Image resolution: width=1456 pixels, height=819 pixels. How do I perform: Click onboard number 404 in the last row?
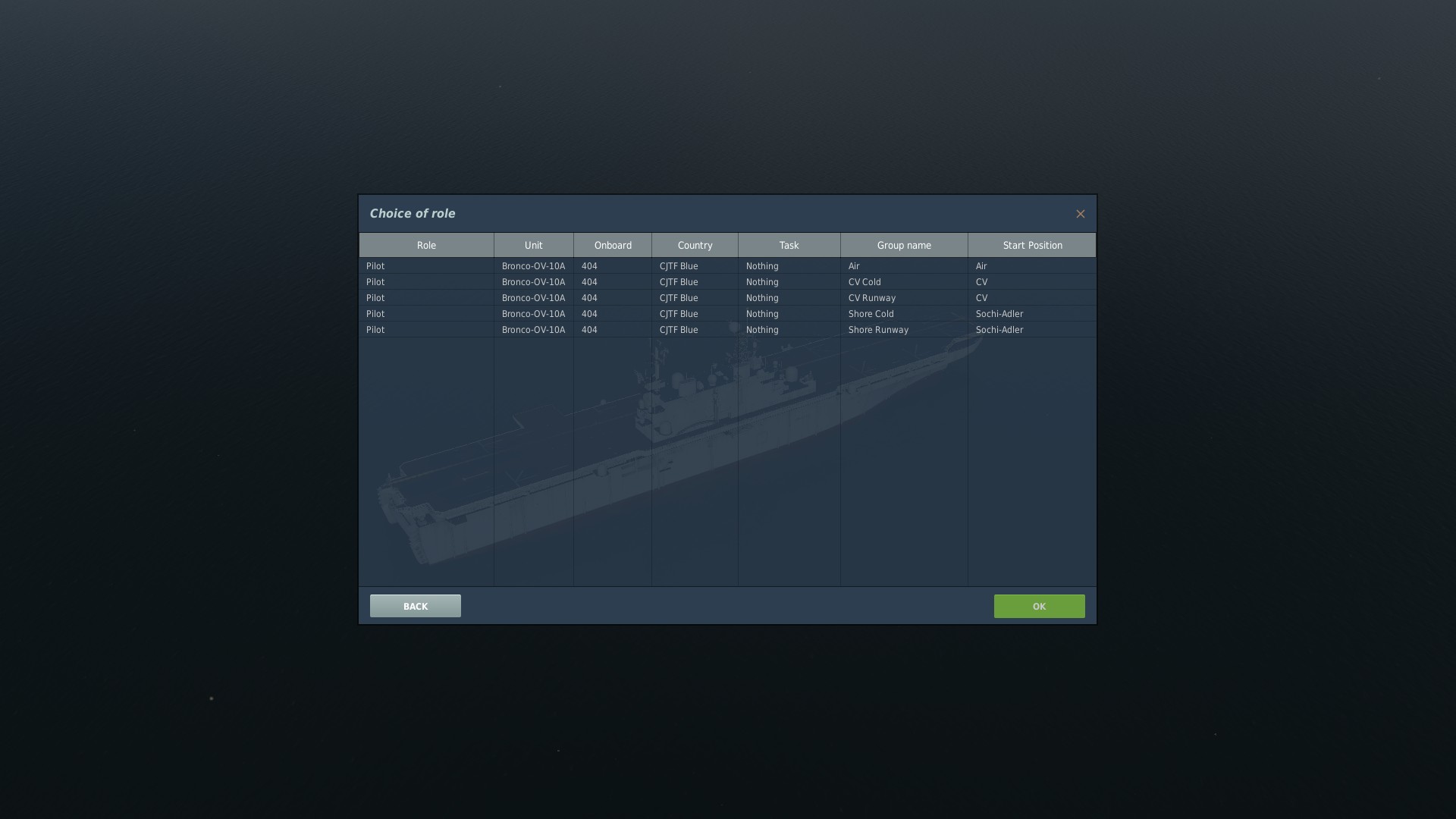pos(589,330)
